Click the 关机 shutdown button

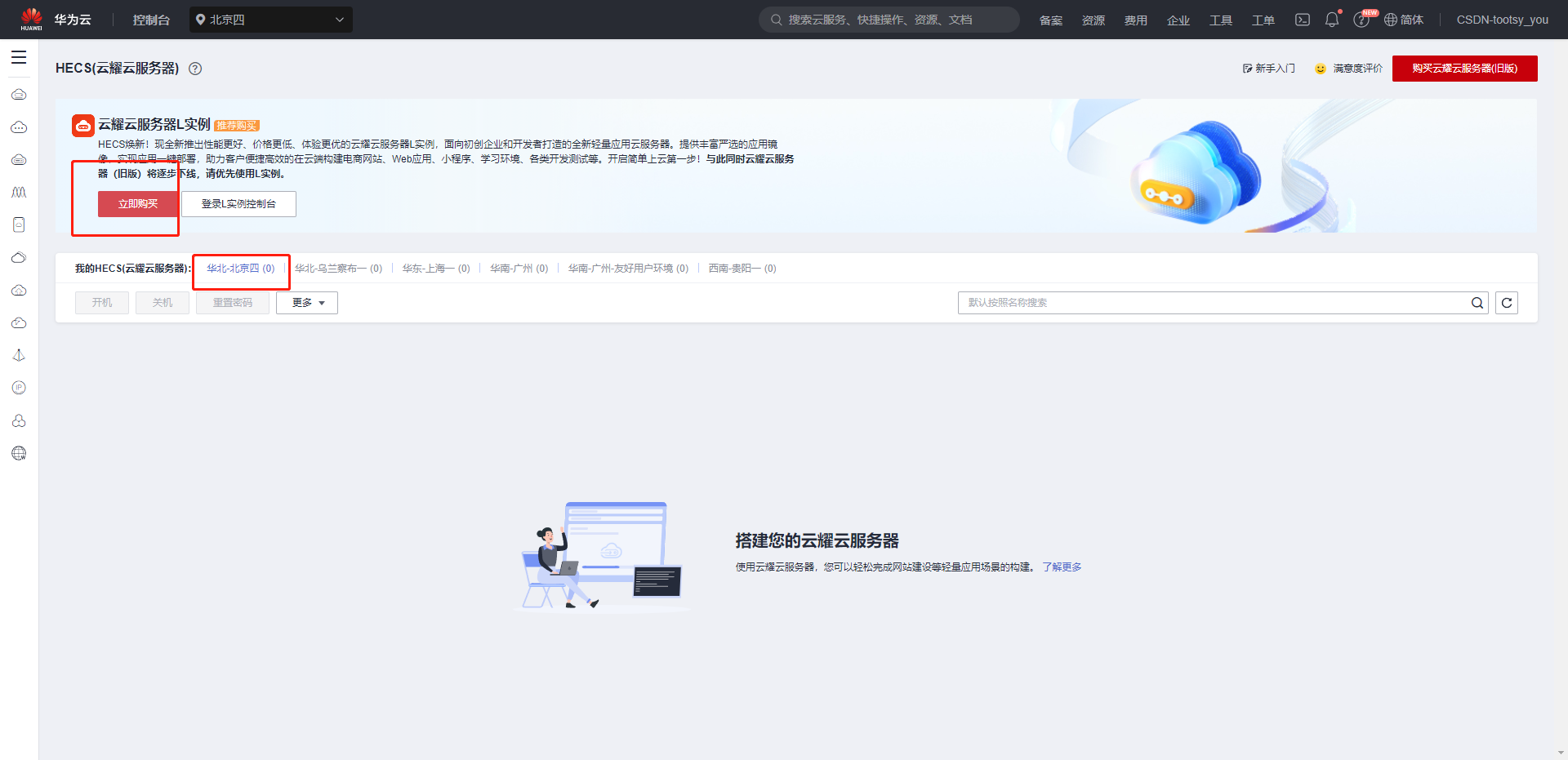tap(163, 303)
